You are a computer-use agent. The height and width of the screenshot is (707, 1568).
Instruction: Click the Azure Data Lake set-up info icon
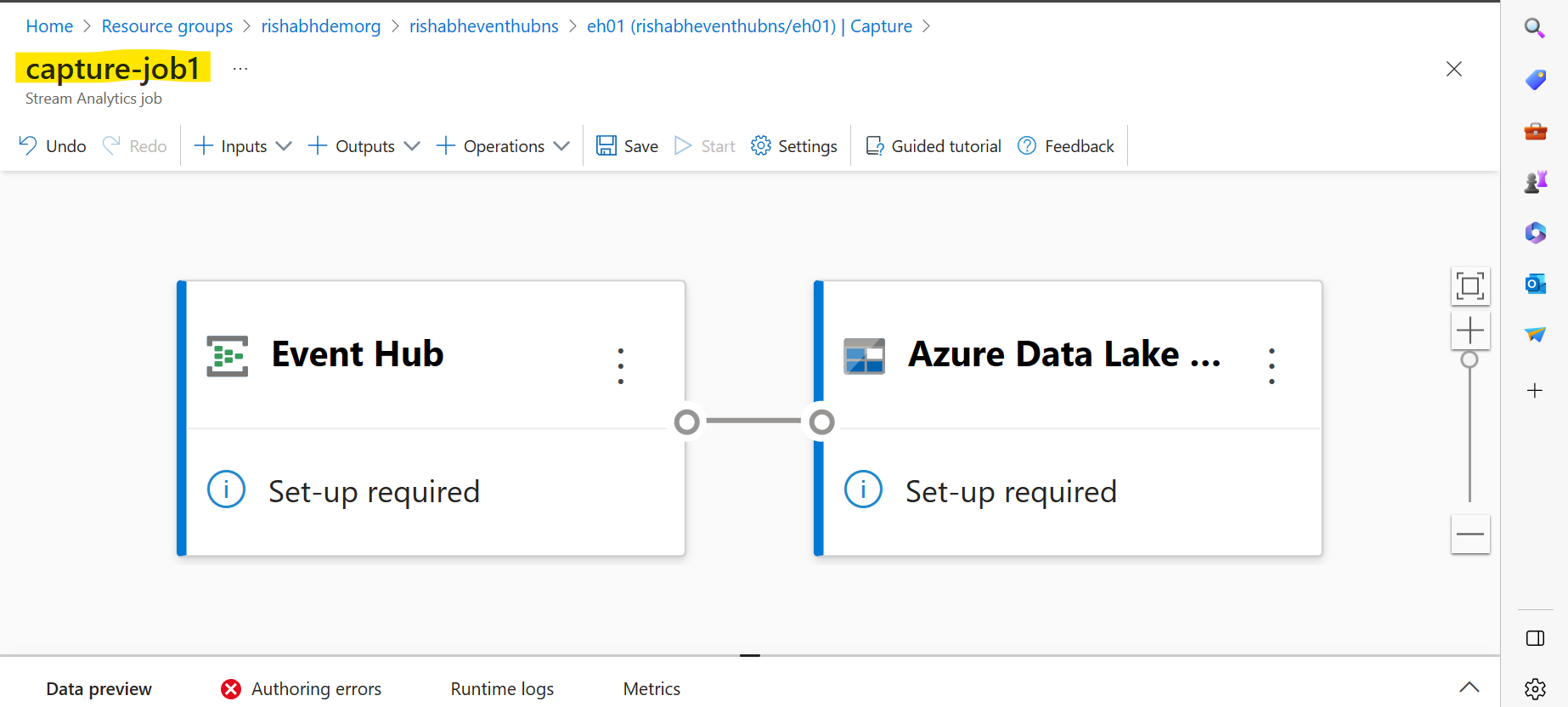tap(864, 489)
